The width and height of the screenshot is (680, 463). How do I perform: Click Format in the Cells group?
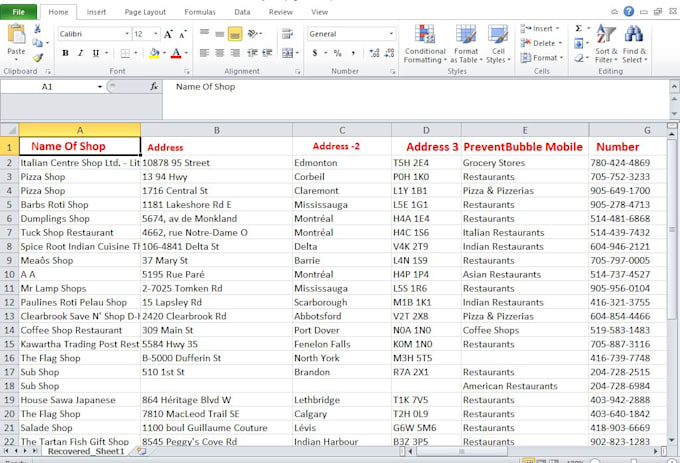click(542, 57)
